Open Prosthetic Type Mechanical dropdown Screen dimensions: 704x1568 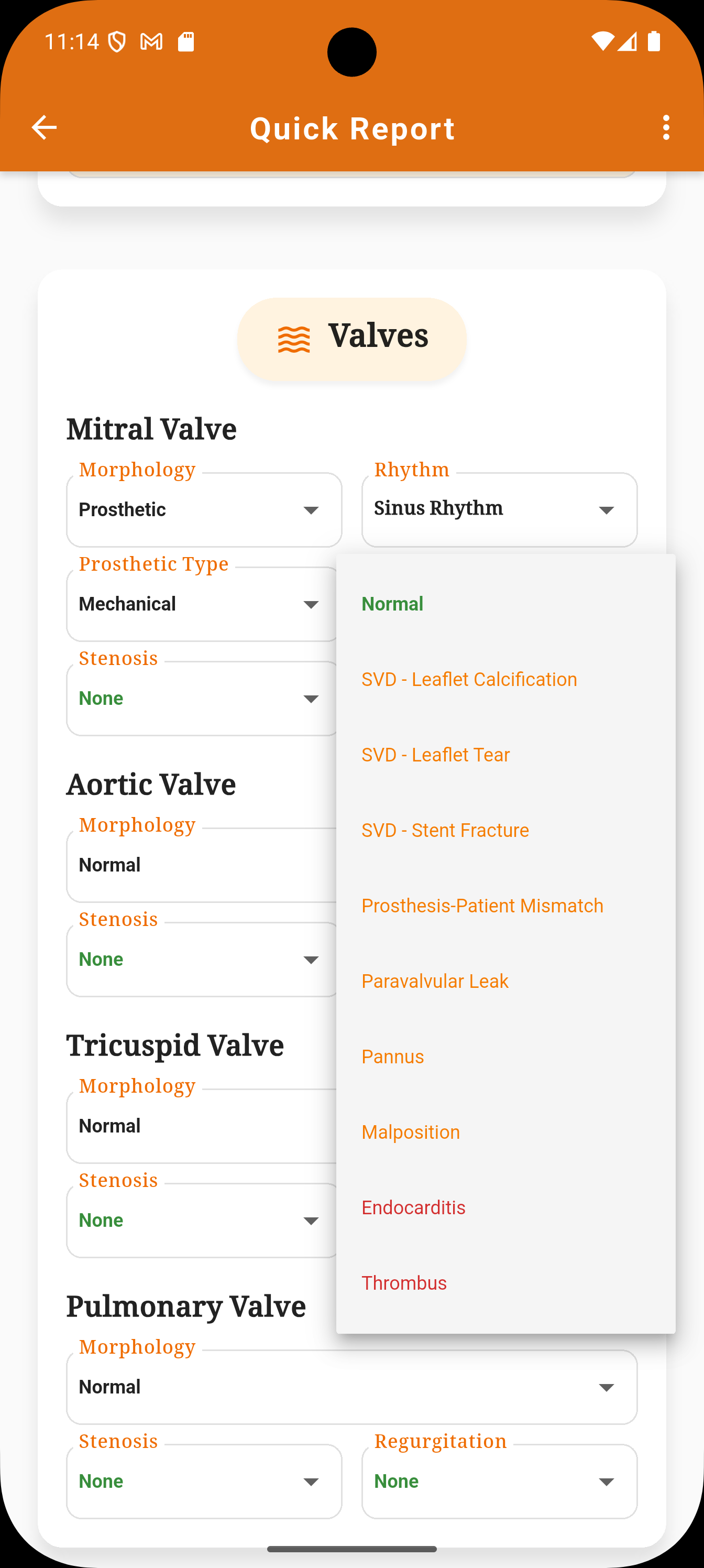[204, 604]
